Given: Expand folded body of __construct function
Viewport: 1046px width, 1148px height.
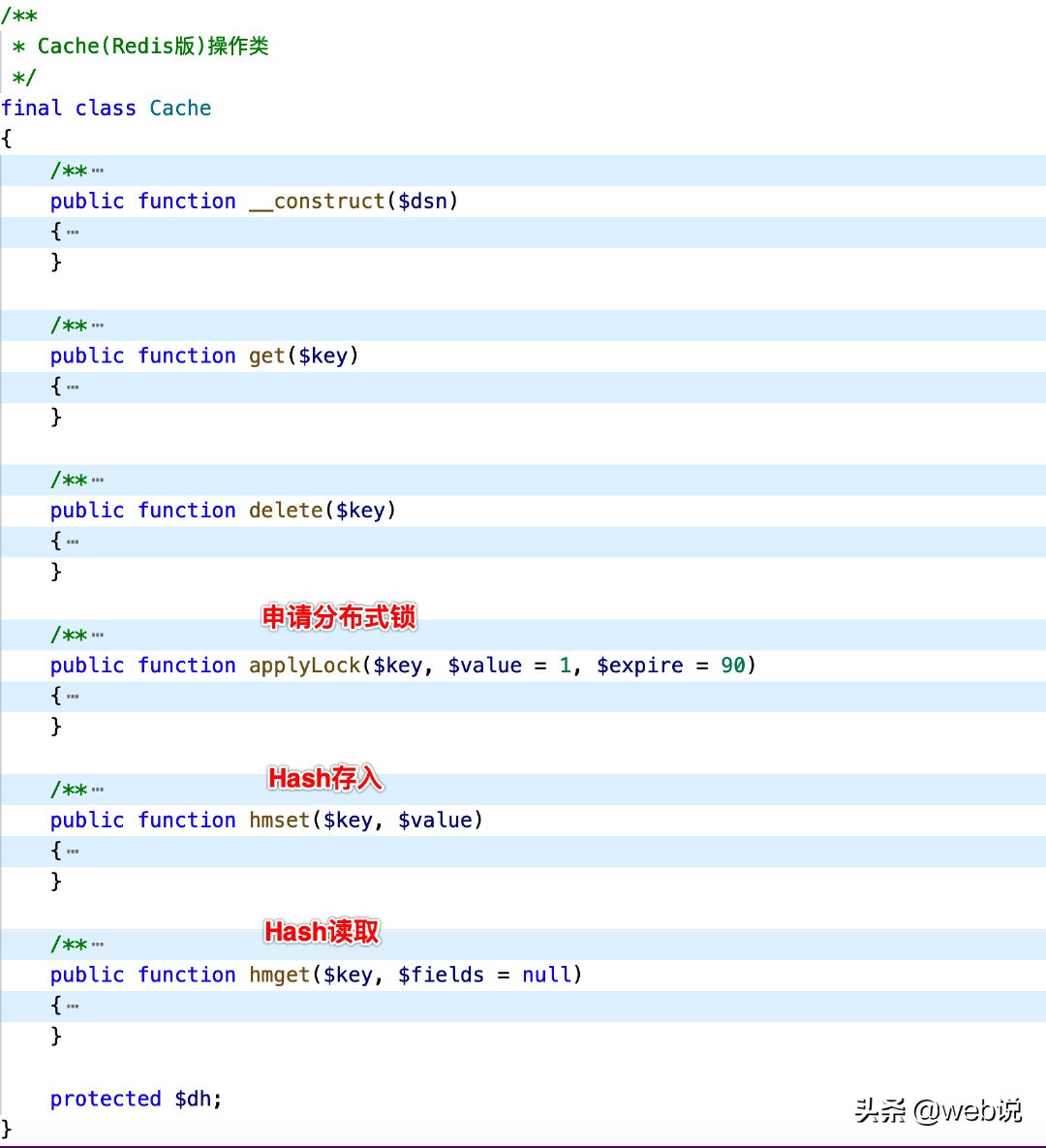Looking at the screenshot, I should (x=73, y=233).
